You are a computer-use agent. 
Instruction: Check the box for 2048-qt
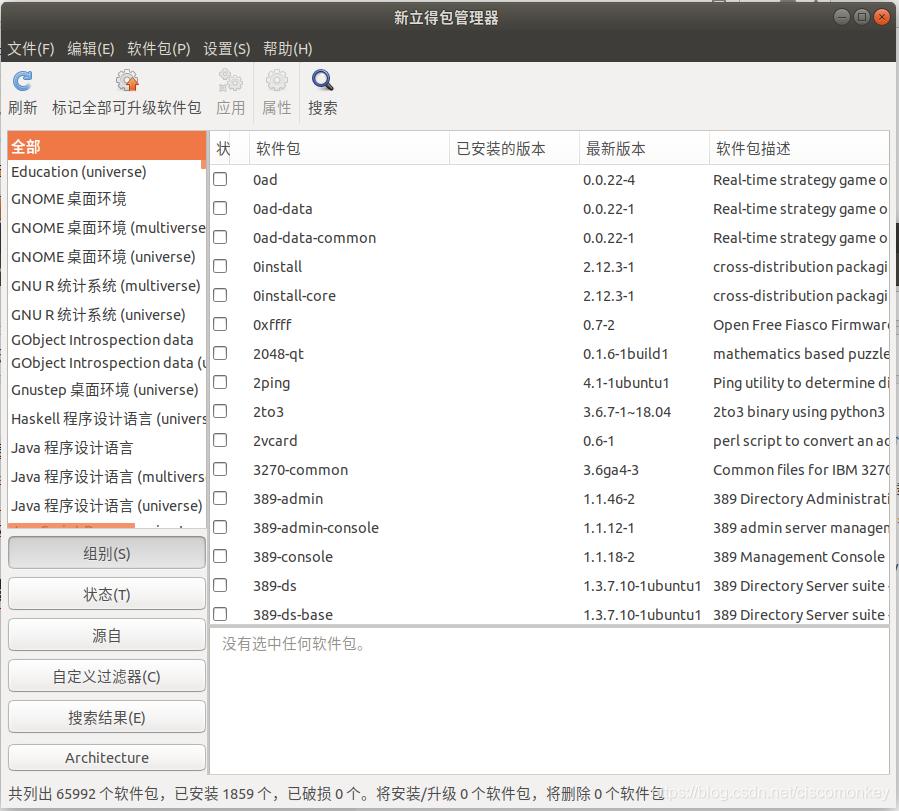point(220,353)
